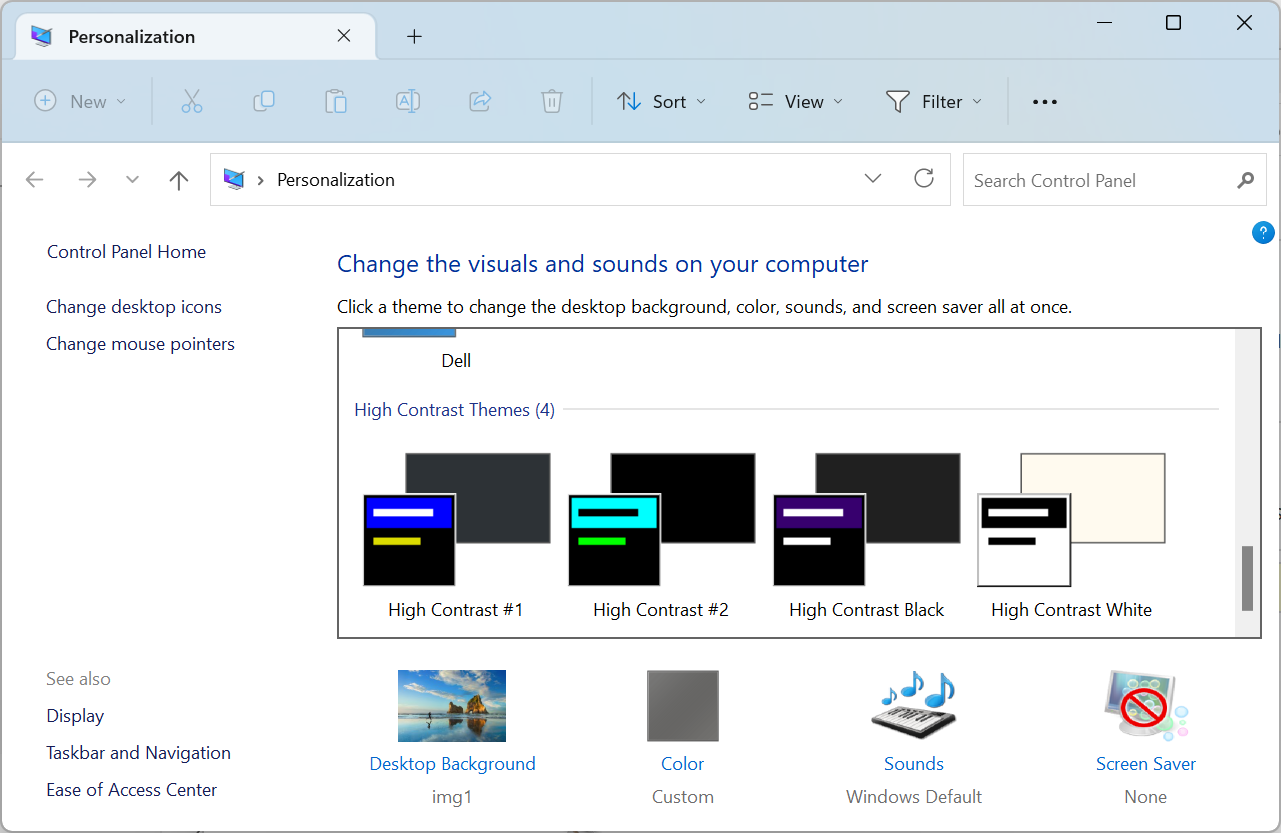This screenshot has width=1281, height=833.
Task: Open the Display link
Action: point(75,716)
